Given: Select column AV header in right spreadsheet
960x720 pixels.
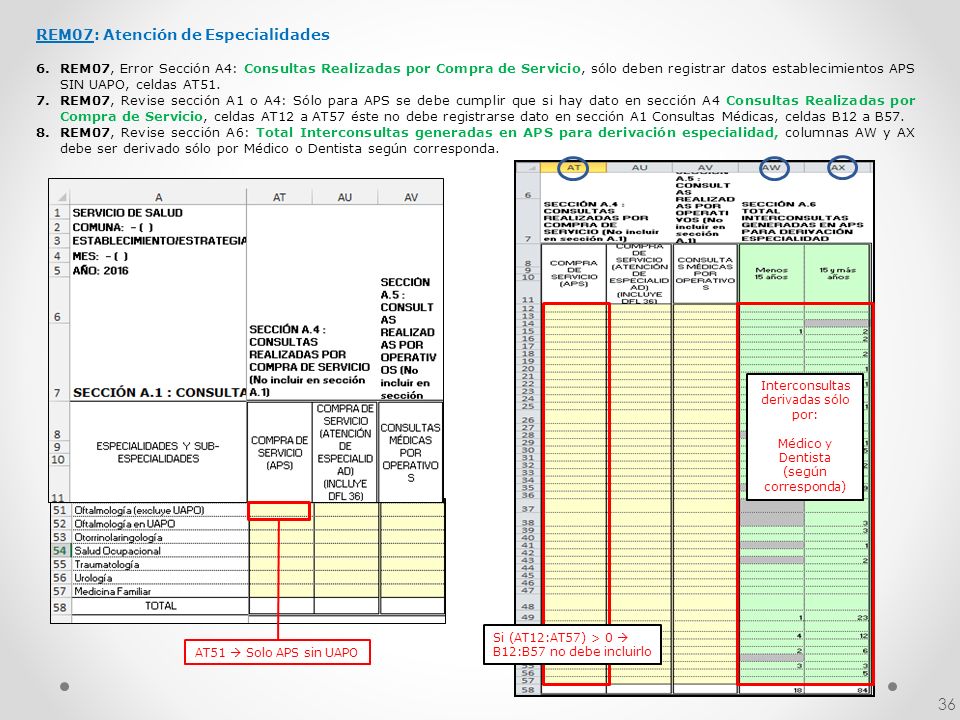Looking at the screenshot, I should coord(705,167).
